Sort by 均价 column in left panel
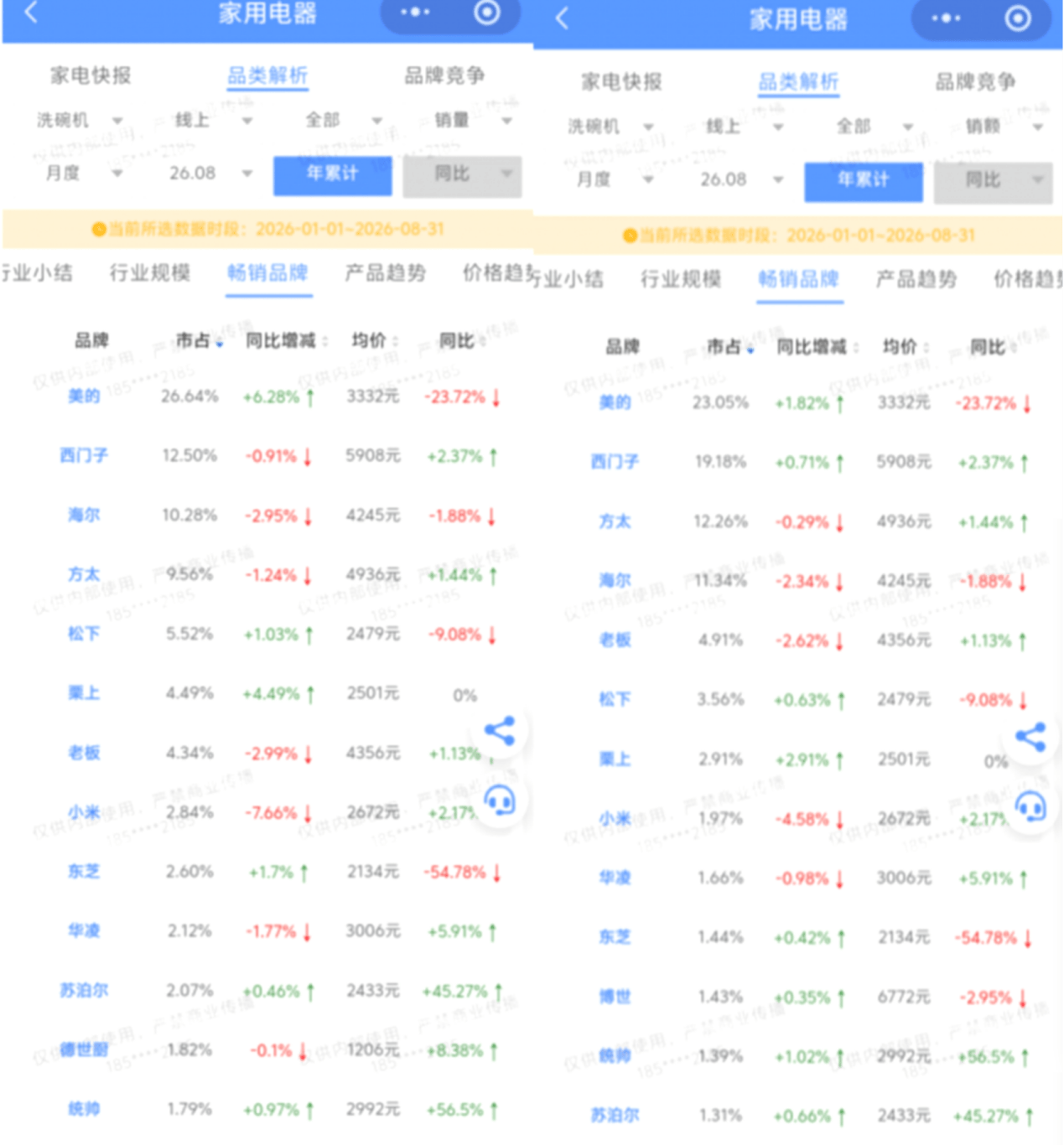1064x1145 pixels. (x=374, y=340)
